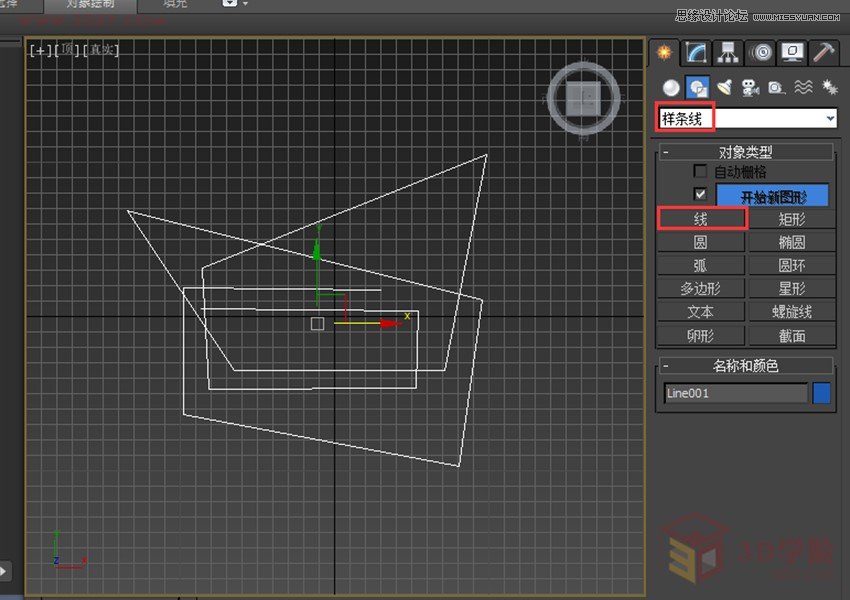850x600 pixels.
Task: Open the Cameras category icon
Action: [751, 87]
